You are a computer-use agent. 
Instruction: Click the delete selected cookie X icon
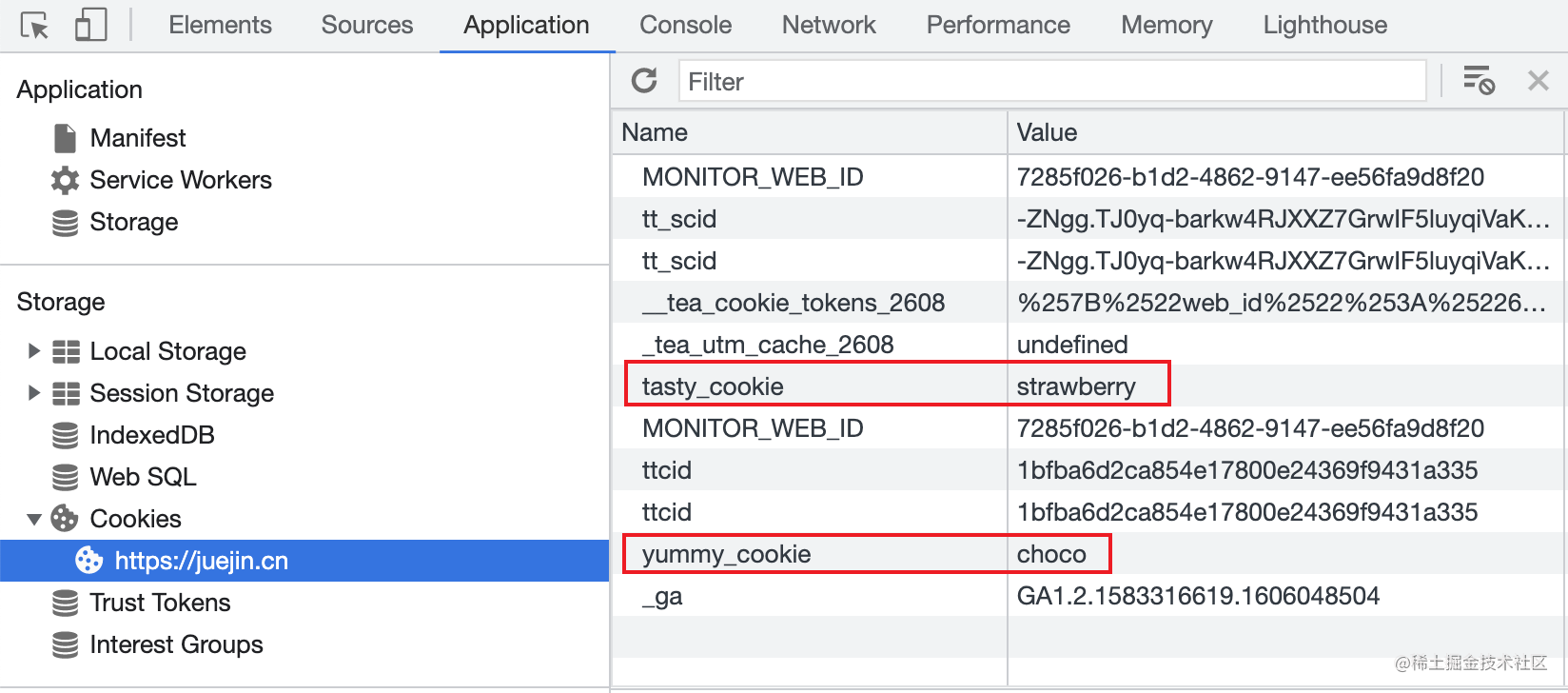pos(1539,81)
